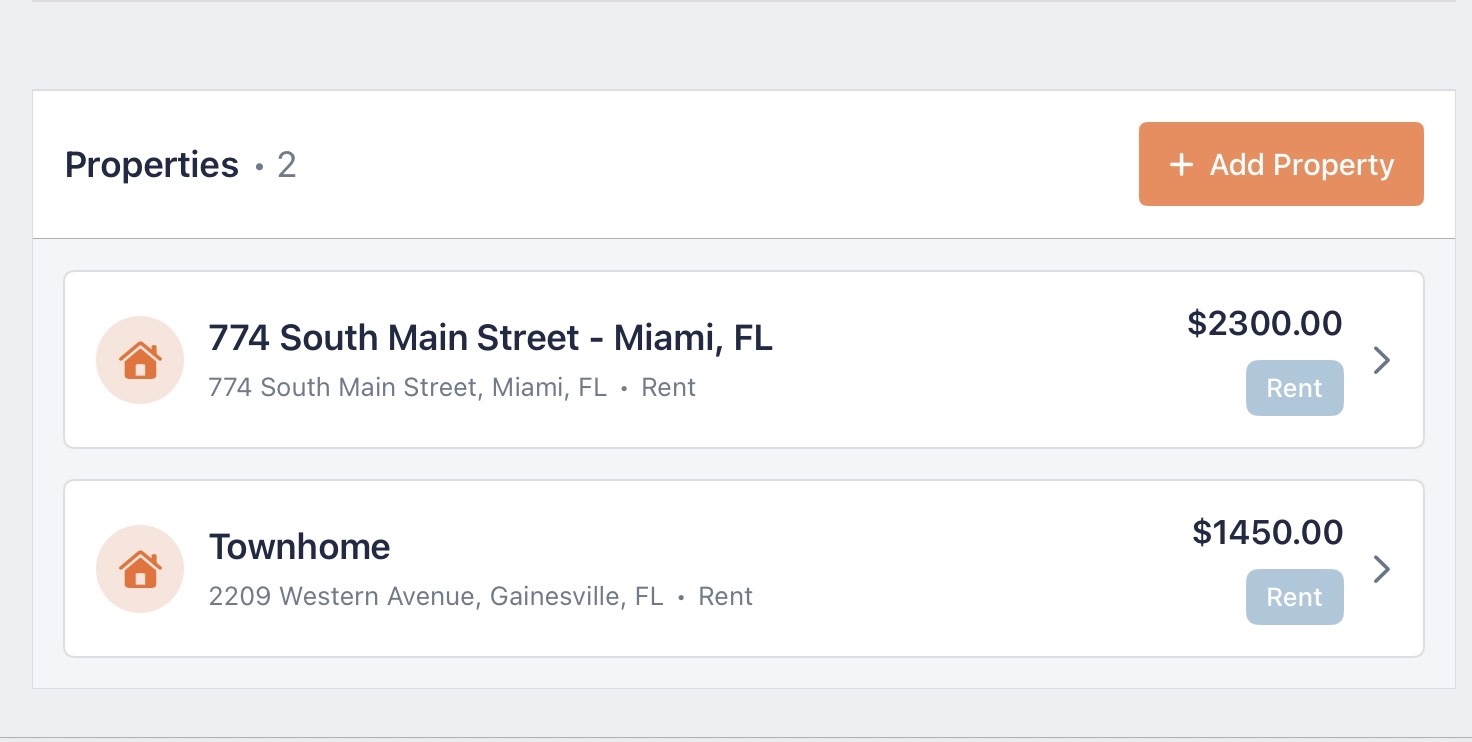This screenshot has width=1472, height=742.
Task: Expand the 774 South Main Street chevron arrow
Action: click(1382, 360)
